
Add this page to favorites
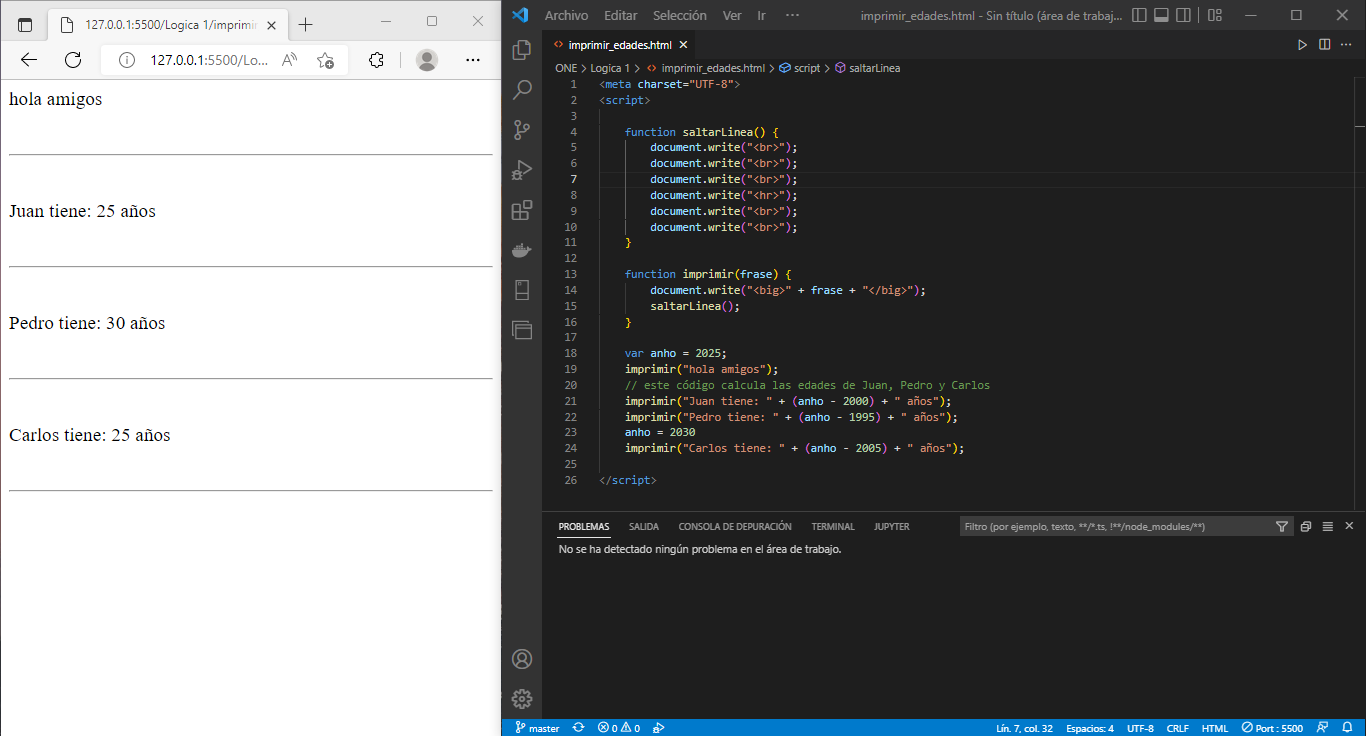325,60
